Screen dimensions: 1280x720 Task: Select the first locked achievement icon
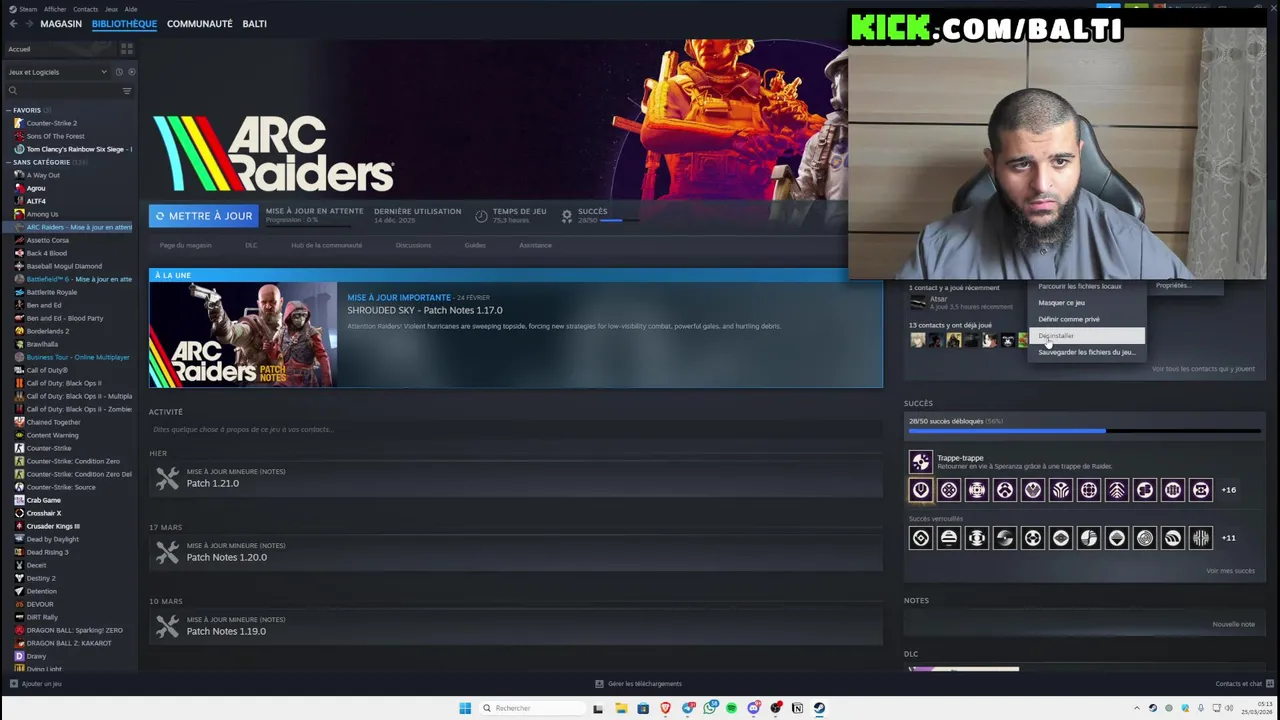tap(920, 538)
